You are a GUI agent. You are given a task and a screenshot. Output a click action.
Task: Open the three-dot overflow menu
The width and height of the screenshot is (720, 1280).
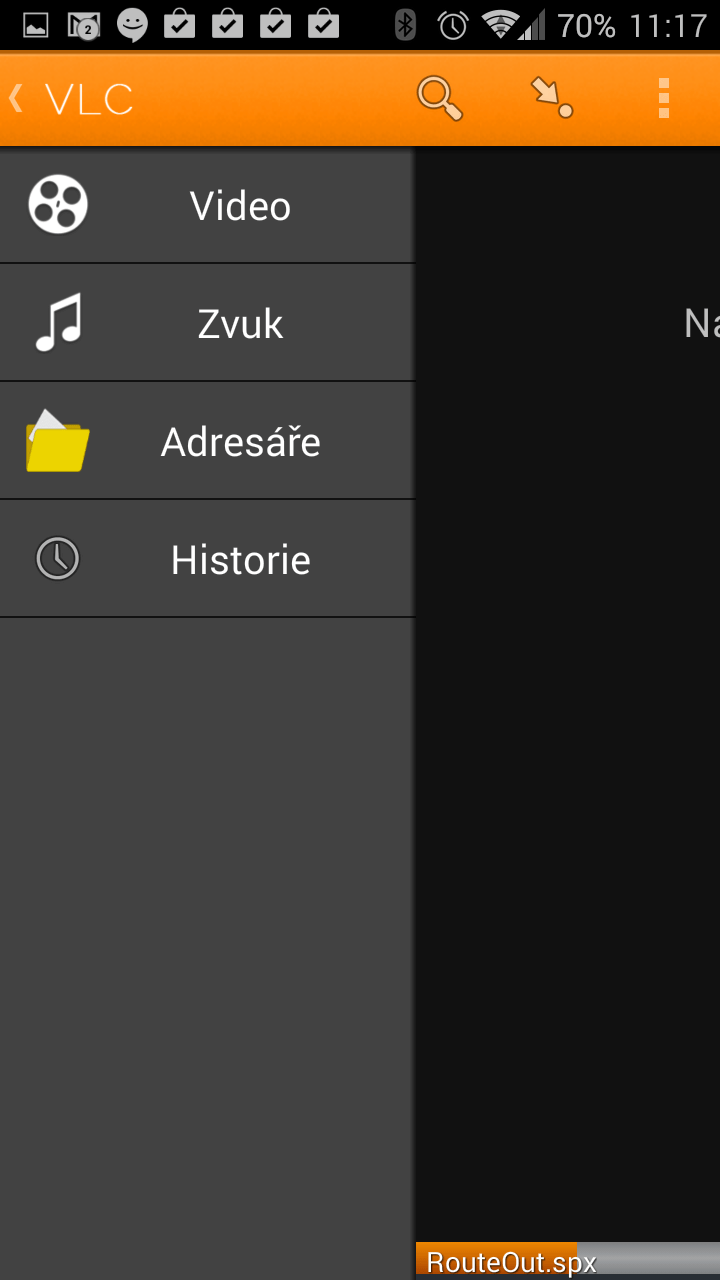(x=663, y=98)
